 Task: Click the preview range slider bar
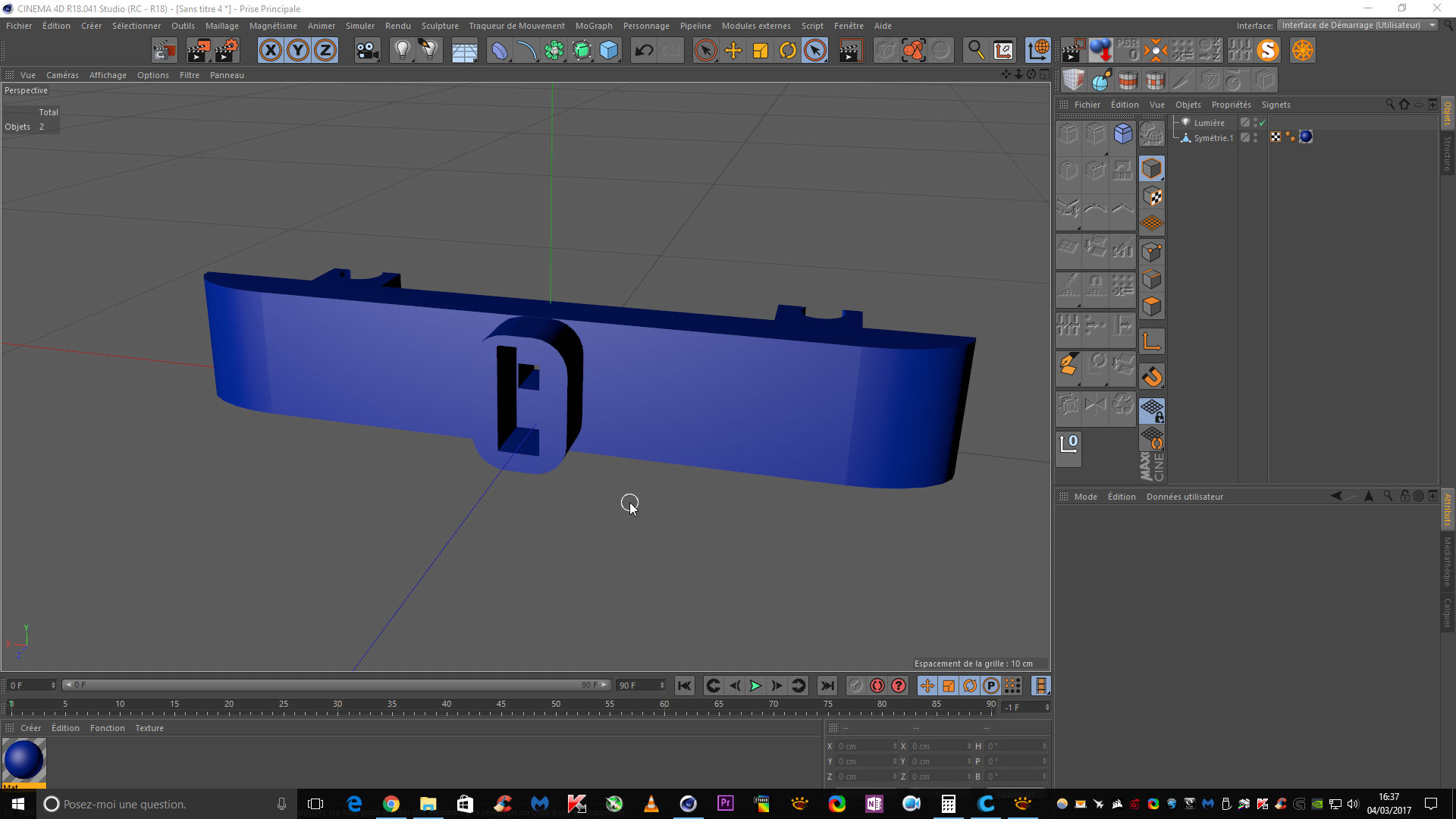[x=336, y=685]
